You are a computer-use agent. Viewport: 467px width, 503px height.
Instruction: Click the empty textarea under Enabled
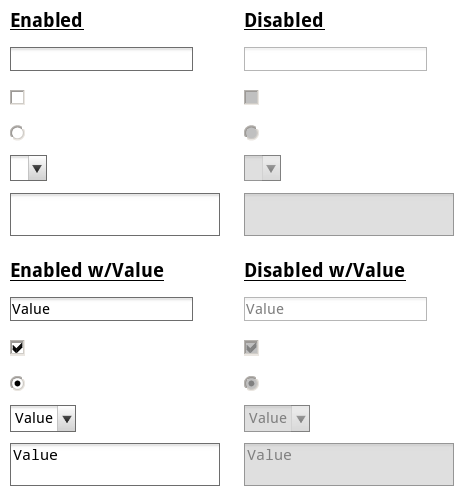point(115,214)
